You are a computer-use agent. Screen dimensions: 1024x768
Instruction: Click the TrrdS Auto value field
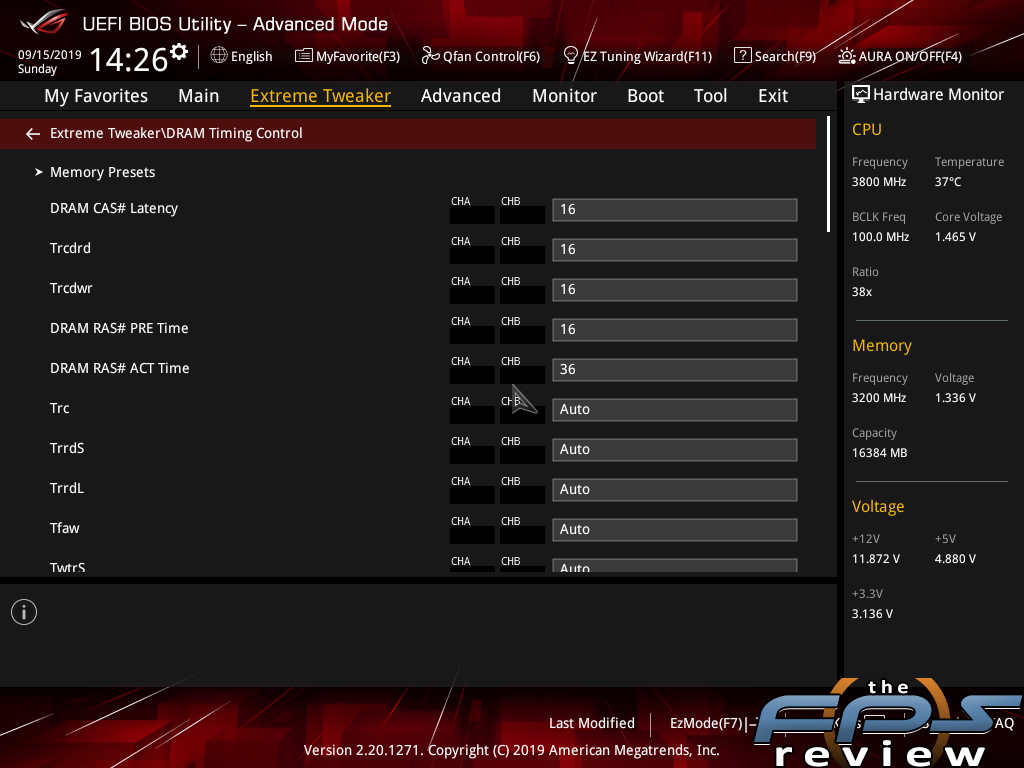pos(675,449)
